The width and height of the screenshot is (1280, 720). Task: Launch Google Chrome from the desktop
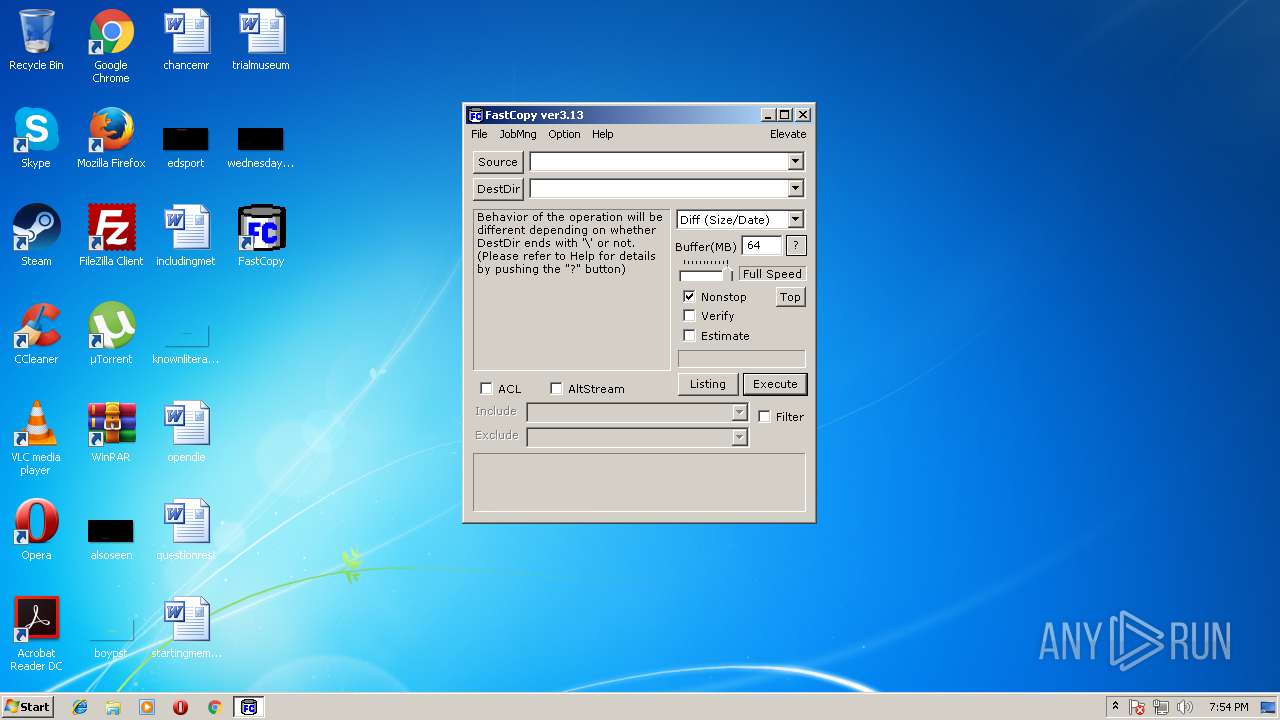click(111, 46)
